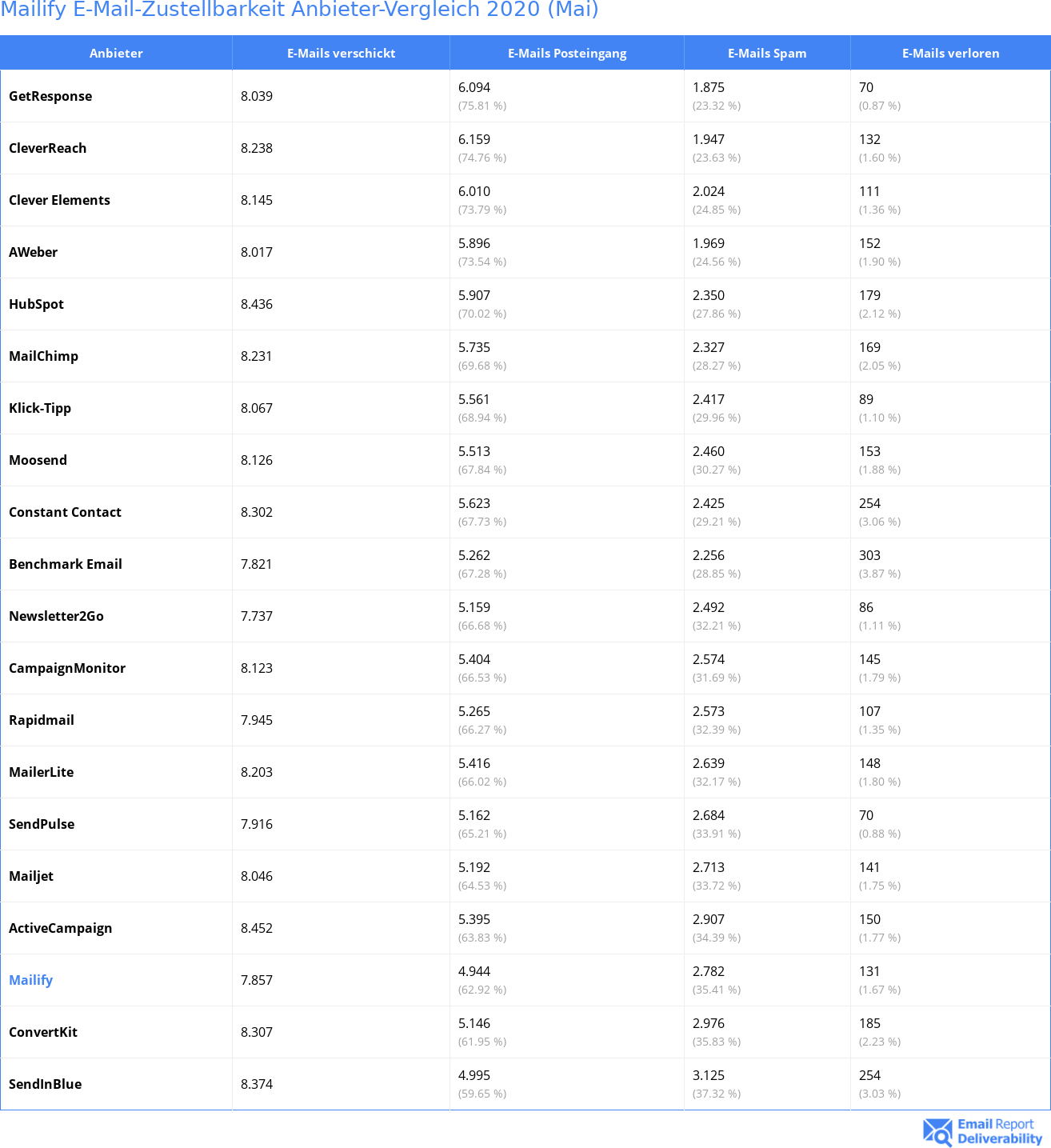The height and width of the screenshot is (1148, 1051).
Task: Open the Mailify provider link
Action: tap(30, 980)
